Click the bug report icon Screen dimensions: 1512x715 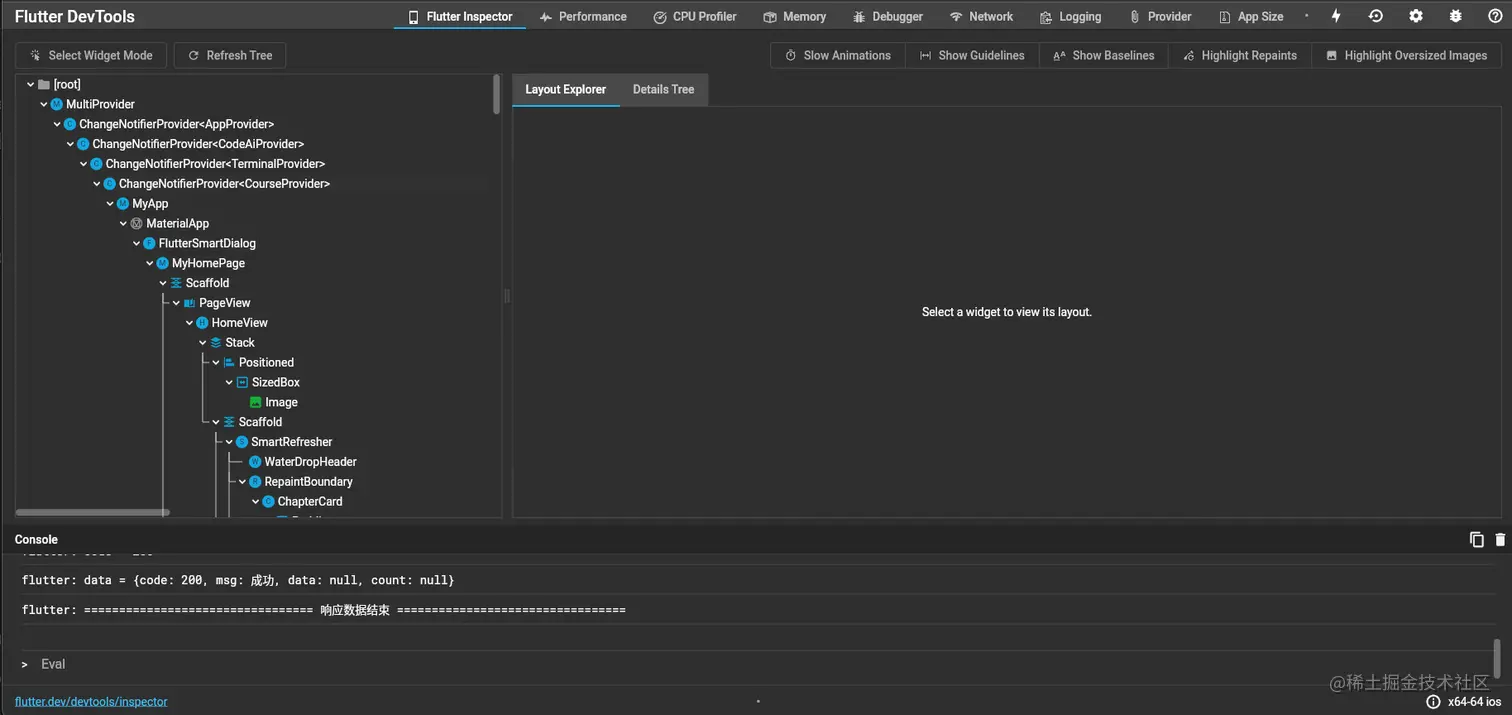coord(1455,16)
